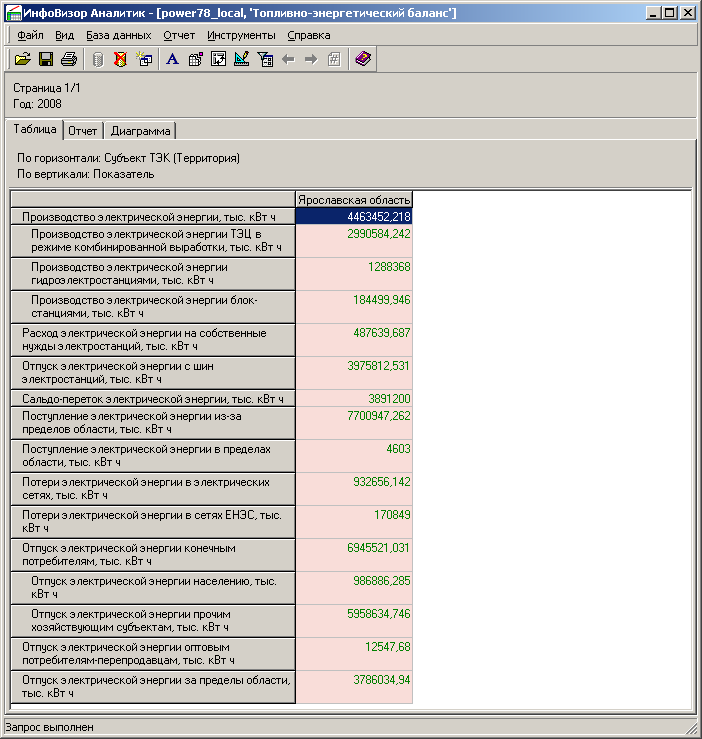Click the Год: 2008 label
Screen dimensions: 702x739
pos(37,104)
